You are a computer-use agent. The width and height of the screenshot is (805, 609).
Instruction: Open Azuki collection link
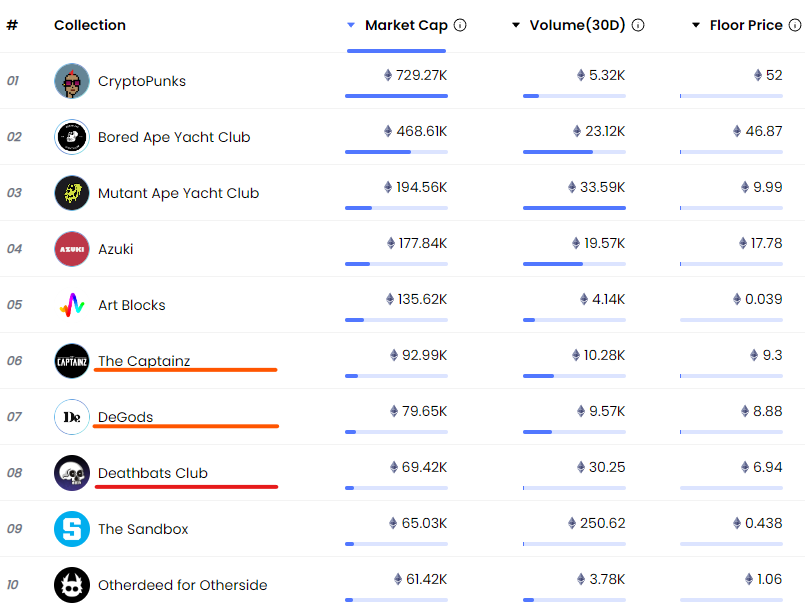point(116,249)
